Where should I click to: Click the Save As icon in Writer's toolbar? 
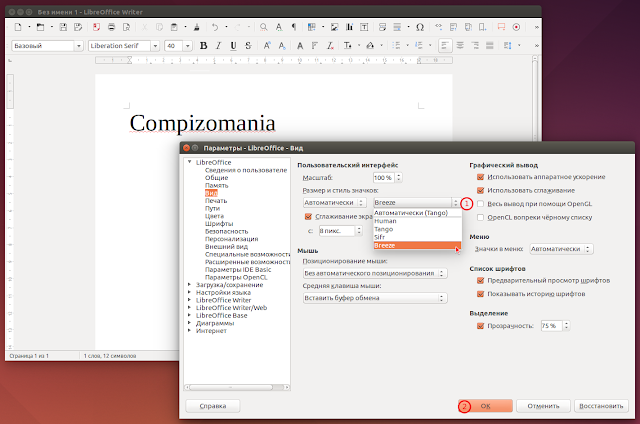(x=78, y=27)
